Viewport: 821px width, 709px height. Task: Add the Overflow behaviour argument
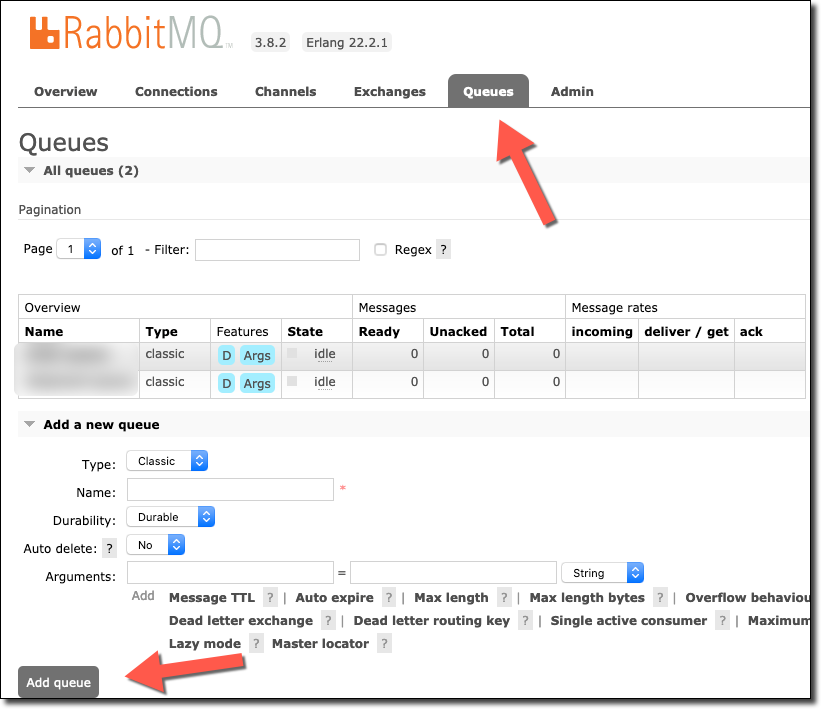[748, 597]
